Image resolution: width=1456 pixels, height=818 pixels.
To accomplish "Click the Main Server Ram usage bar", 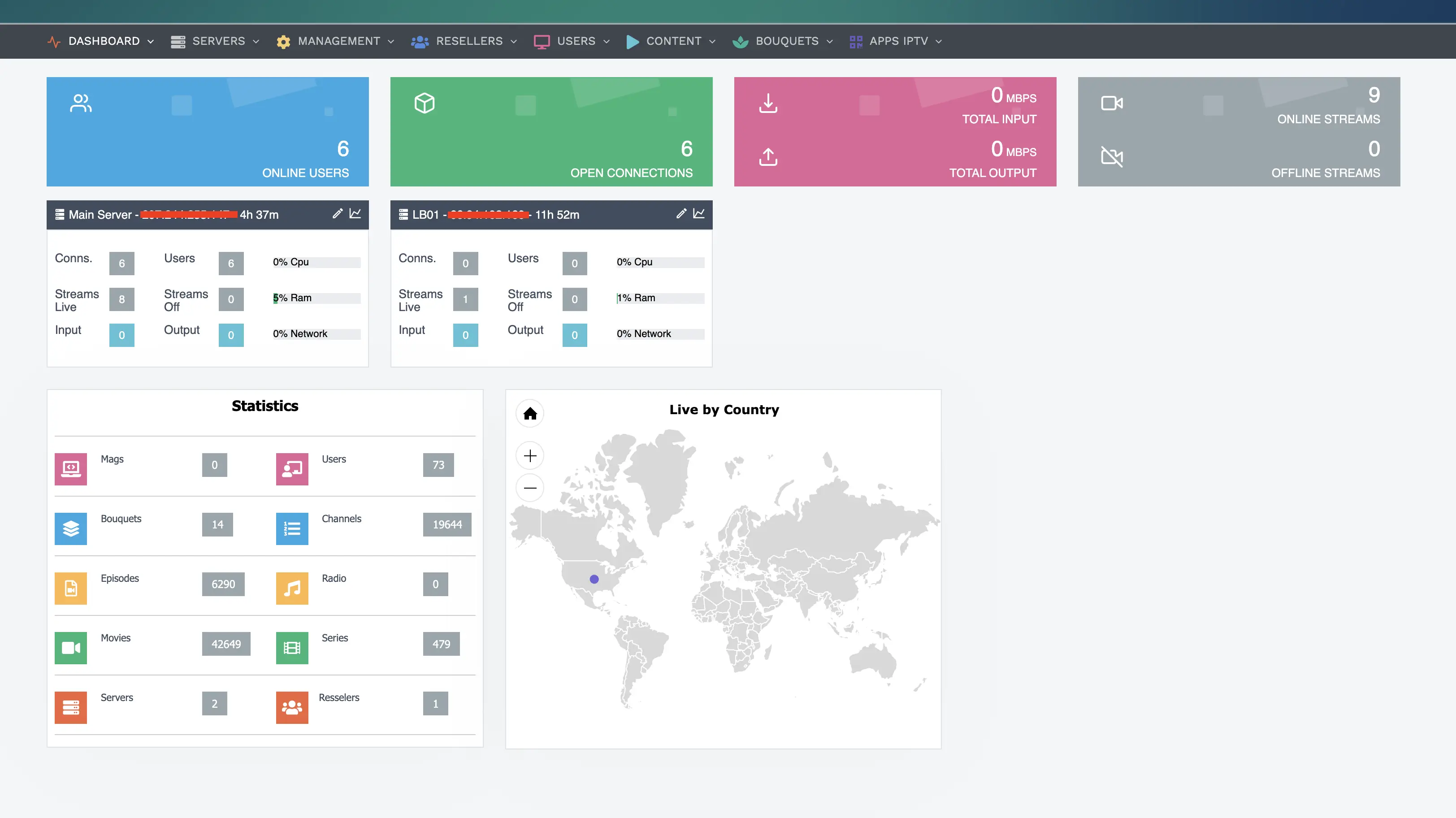I will (x=316, y=298).
